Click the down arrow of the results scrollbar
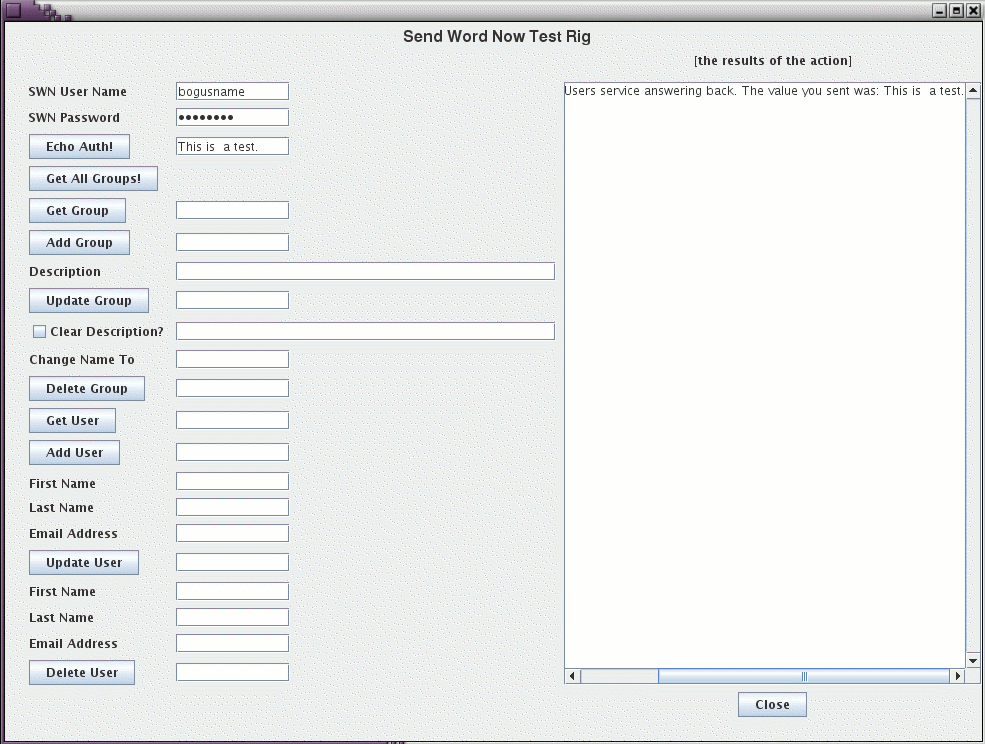 [971, 660]
